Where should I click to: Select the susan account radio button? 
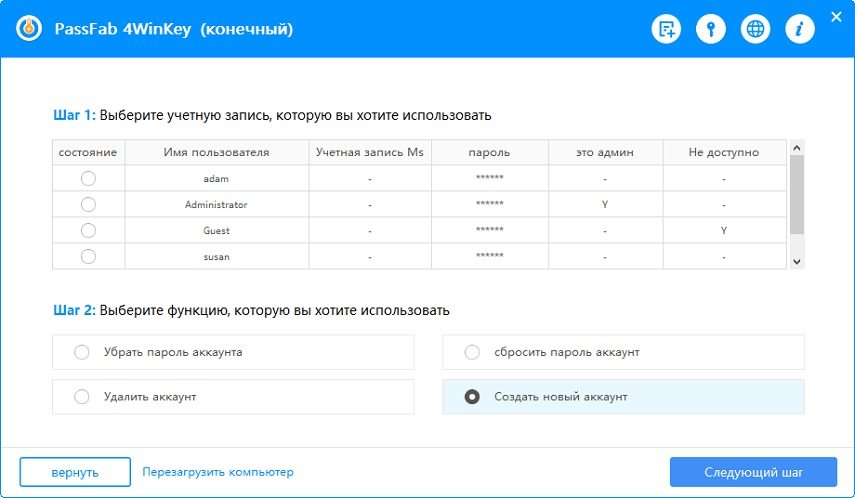(88, 256)
